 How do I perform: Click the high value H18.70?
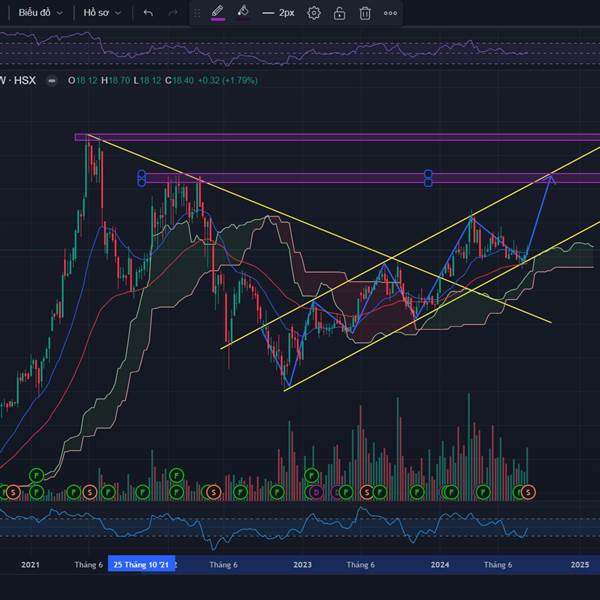tap(116, 80)
